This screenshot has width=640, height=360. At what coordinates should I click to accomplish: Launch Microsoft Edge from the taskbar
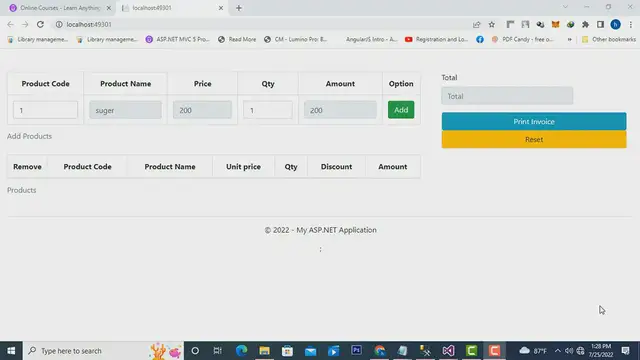[x=241, y=351]
